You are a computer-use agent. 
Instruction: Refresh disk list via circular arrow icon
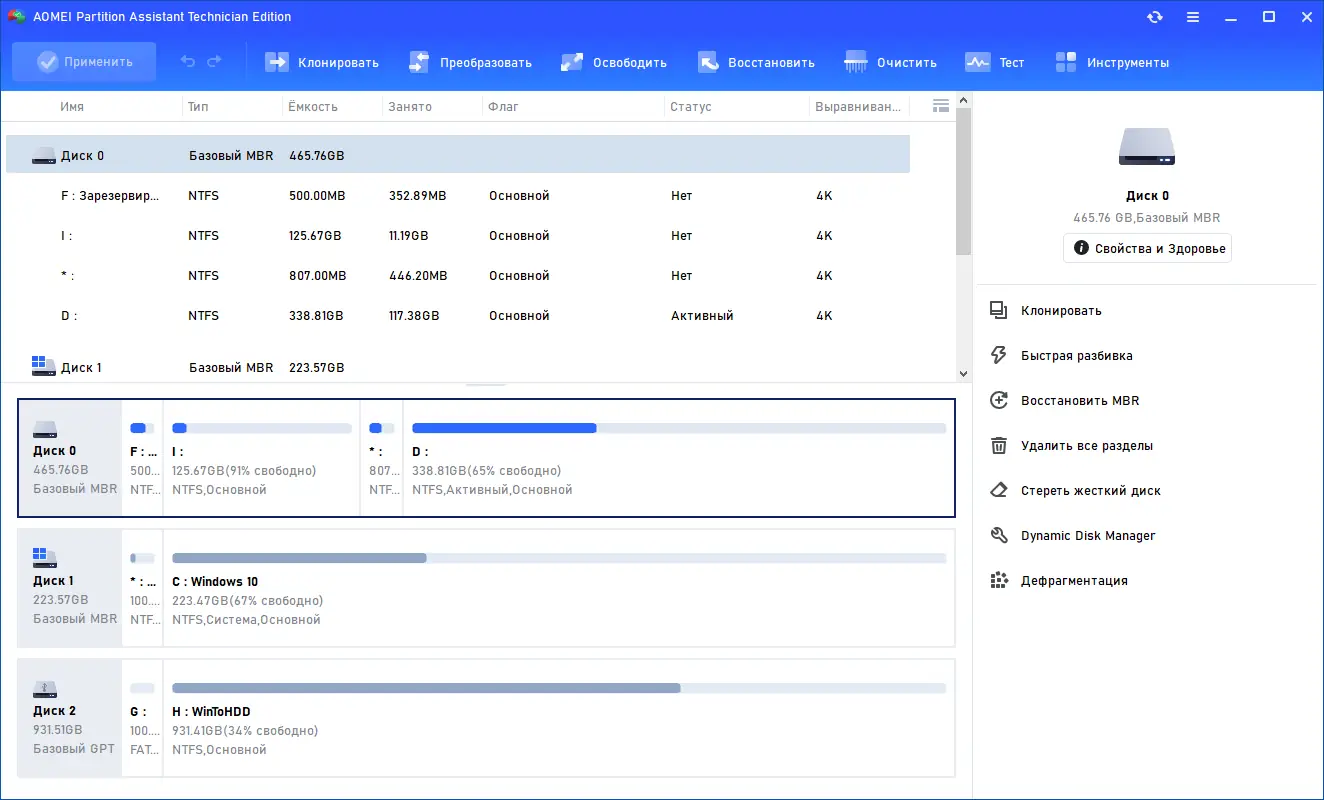(1155, 17)
